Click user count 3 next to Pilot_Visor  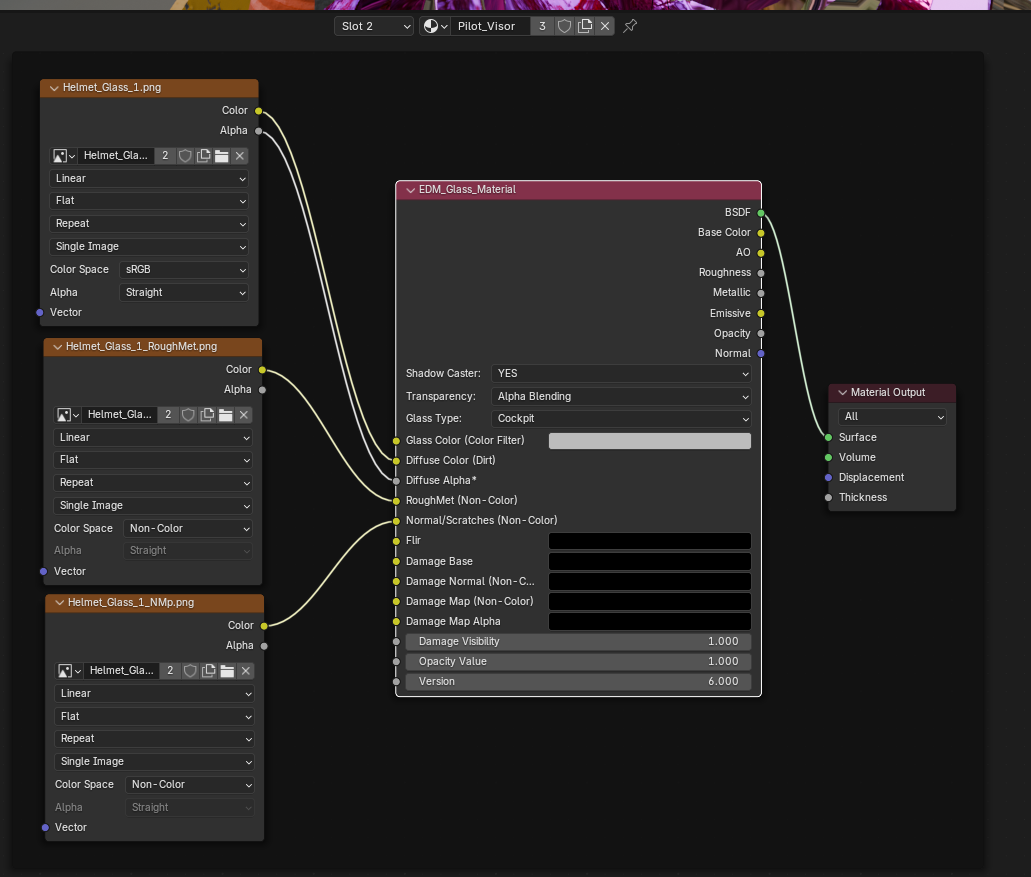tap(542, 26)
